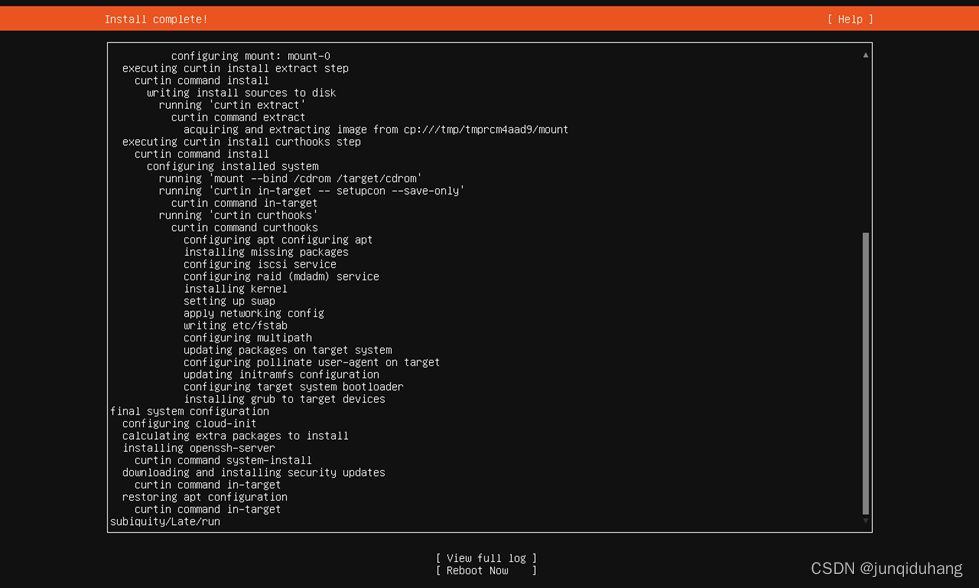Select the "restoring apt configuration" log line
Viewport: 979px width, 588px height.
[x=204, y=497]
